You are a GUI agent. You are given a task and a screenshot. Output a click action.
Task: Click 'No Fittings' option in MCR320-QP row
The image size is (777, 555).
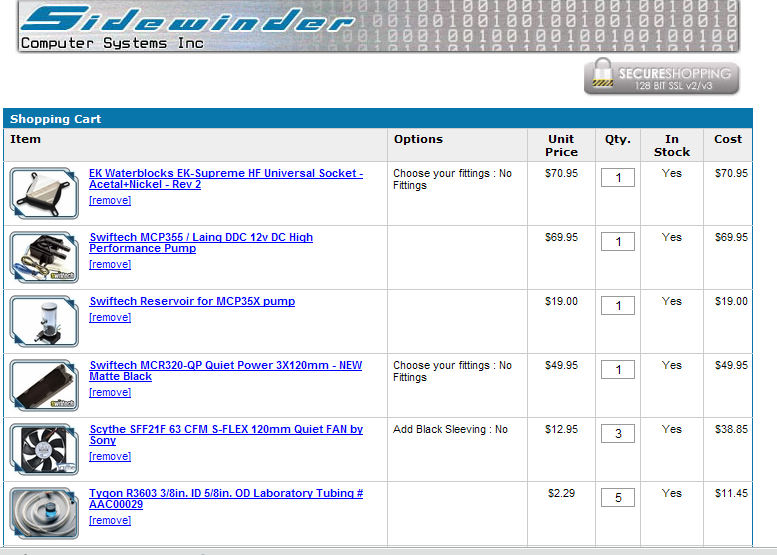pyautogui.click(x=452, y=371)
